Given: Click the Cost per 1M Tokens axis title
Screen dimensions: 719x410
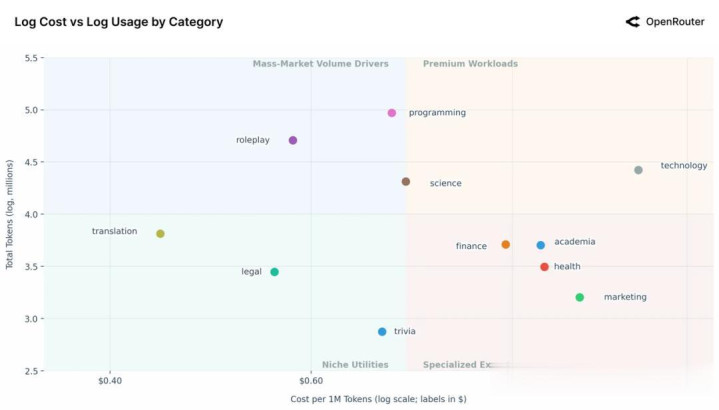Looking at the screenshot, I should [378, 399].
